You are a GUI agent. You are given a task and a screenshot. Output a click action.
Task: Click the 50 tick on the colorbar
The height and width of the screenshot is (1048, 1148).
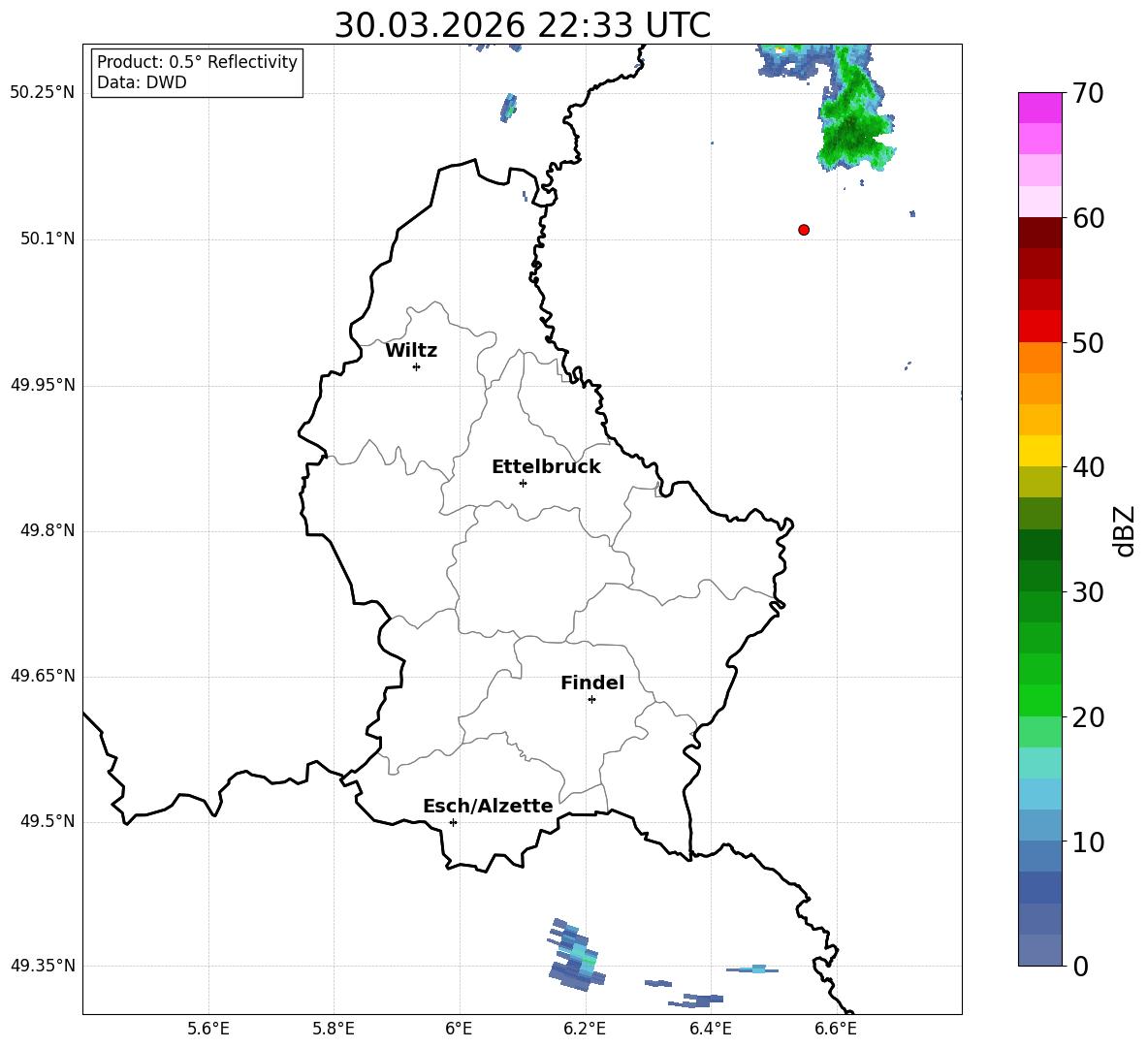point(1087,342)
